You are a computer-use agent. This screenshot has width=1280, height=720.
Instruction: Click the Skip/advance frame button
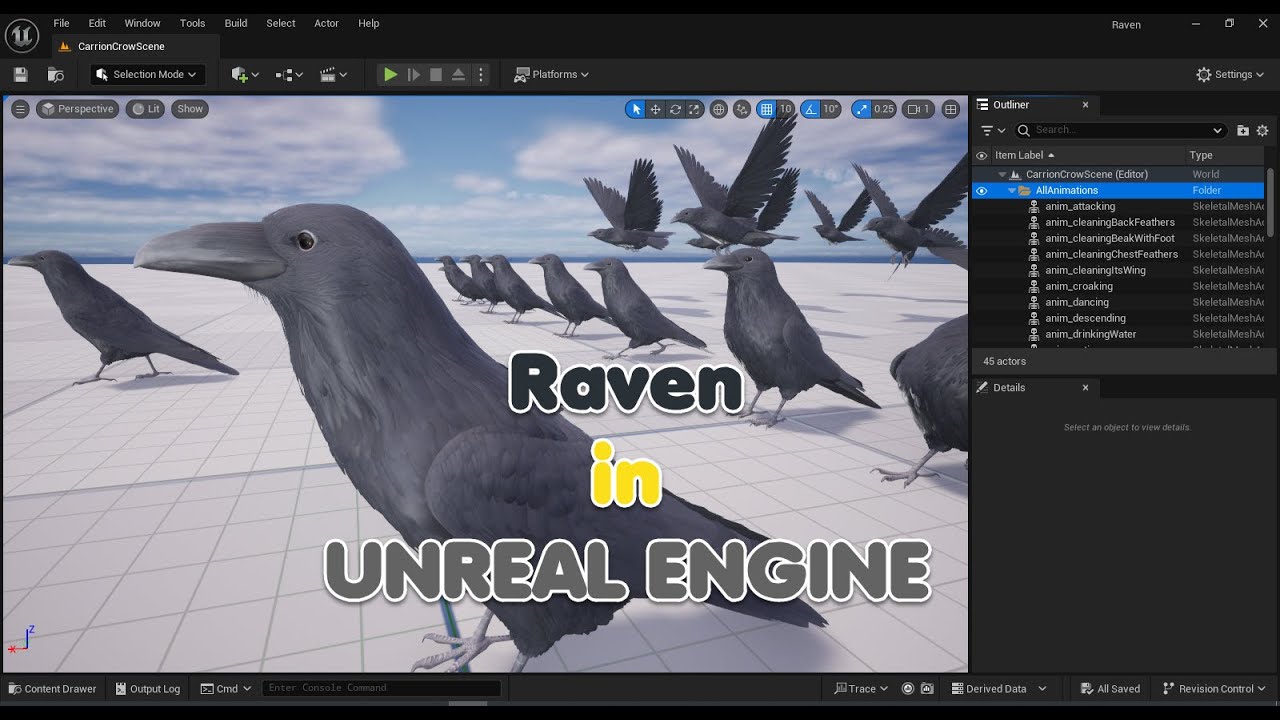click(413, 74)
